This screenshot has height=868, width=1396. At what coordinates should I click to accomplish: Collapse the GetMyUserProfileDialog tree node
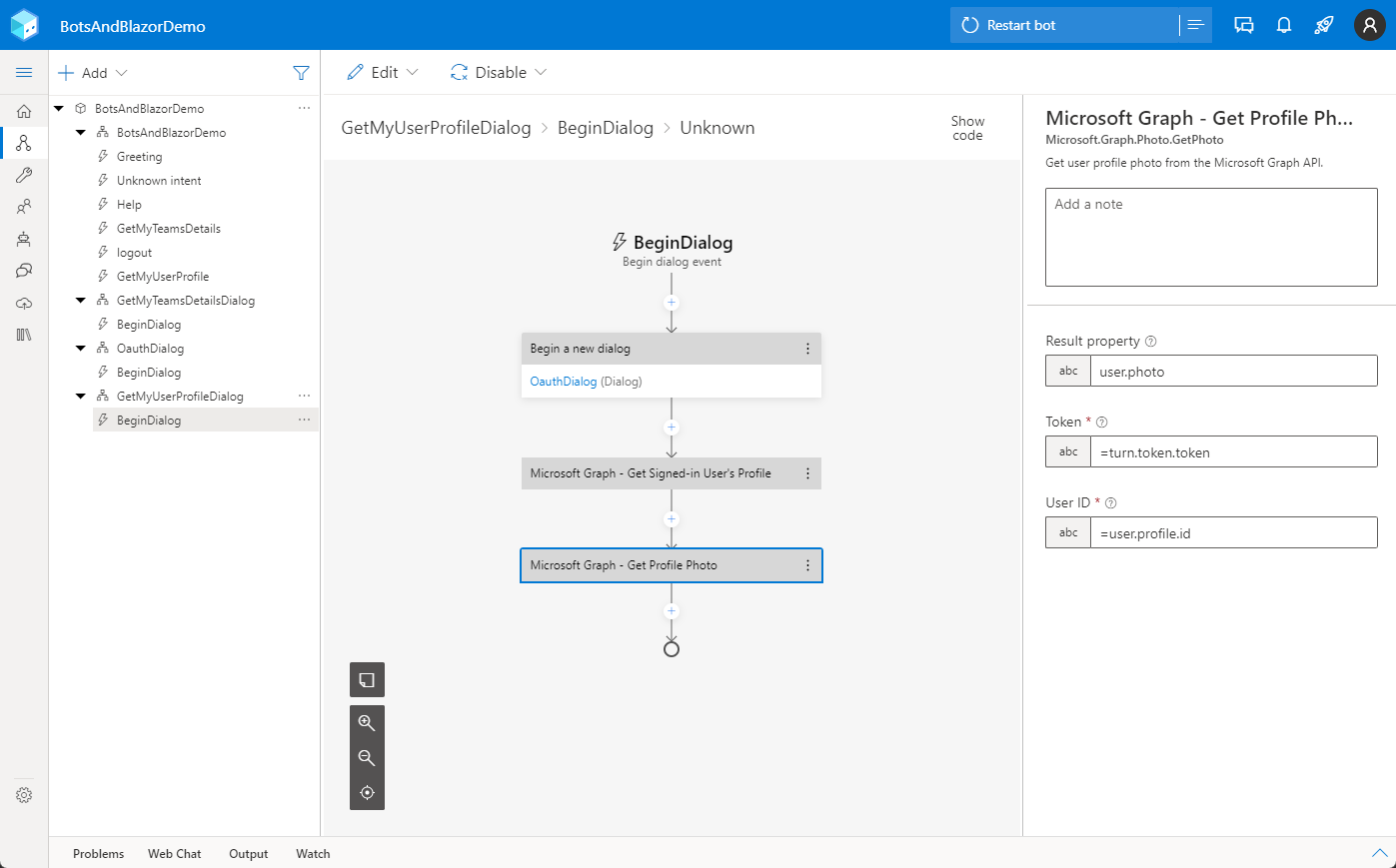(x=81, y=397)
